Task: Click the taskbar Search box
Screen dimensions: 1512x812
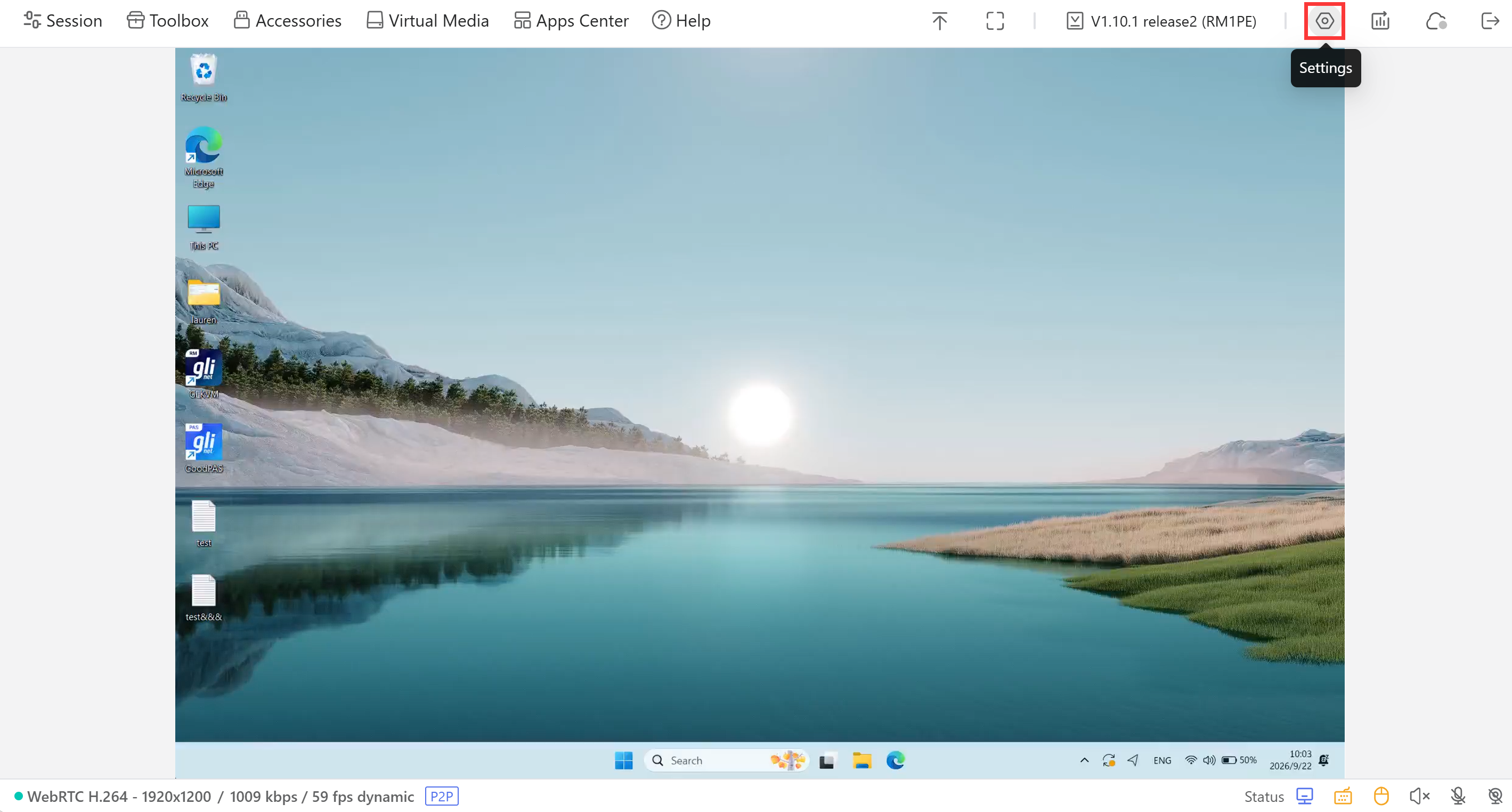Action: coord(727,760)
